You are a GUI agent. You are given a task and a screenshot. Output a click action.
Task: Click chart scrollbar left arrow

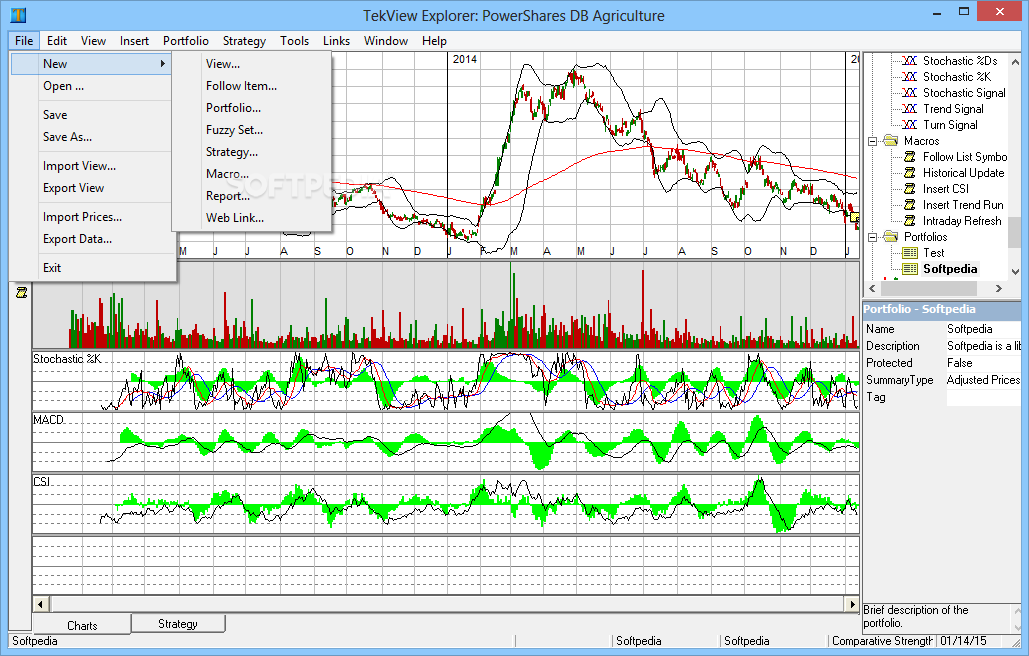pyautogui.click(x=41, y=604)
